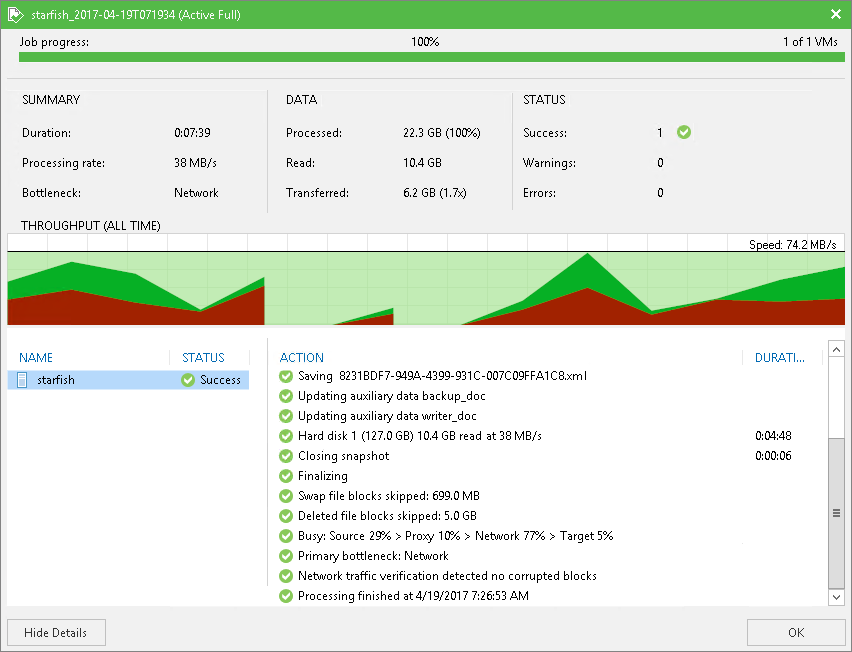The height and width of the screenshot is (652, 852).
Task: Click the 0:04:48 duration value
Action: tap(773, 436)
